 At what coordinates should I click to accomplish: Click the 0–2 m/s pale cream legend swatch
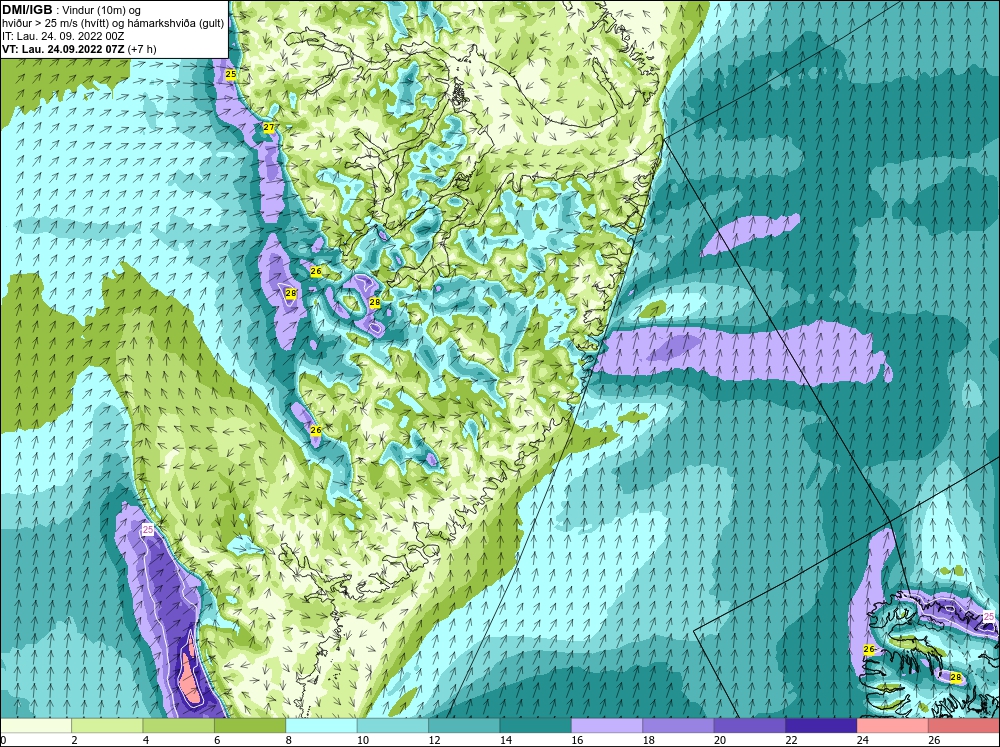pyautogui.click(x=36, y=726)
